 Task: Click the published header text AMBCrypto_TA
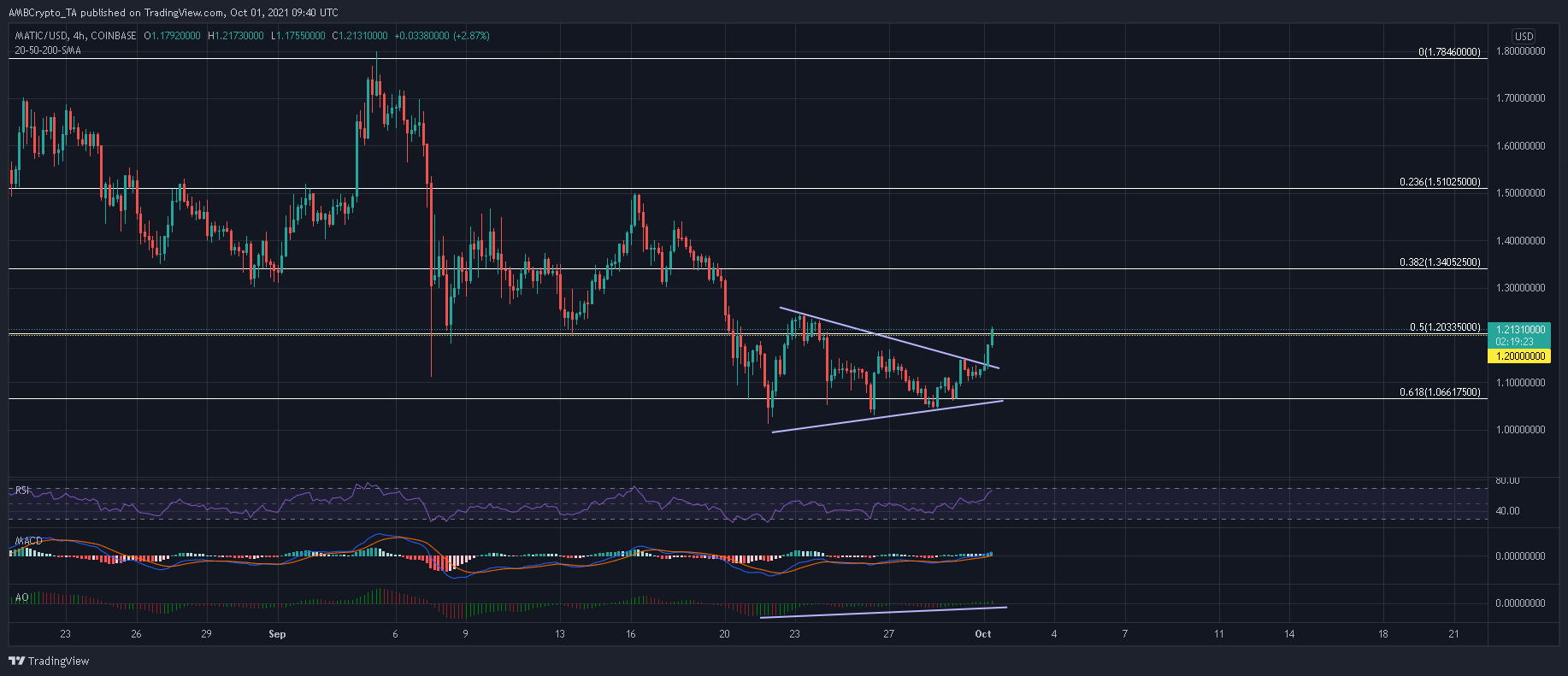pyautogui.click(x=41, y=13)
